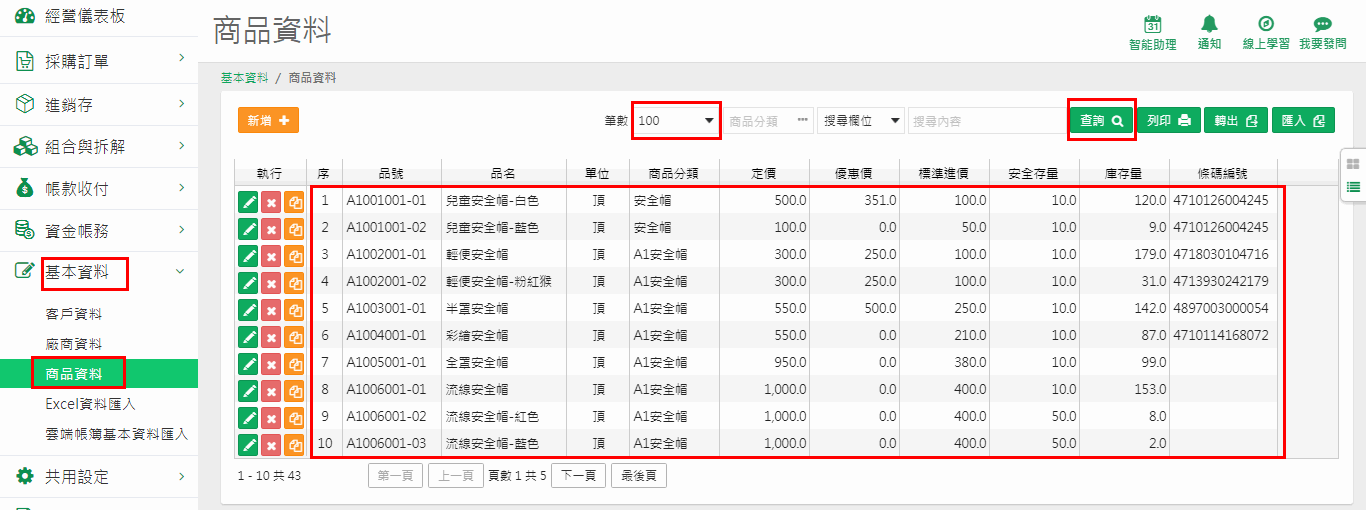Expand the 組合與拆解 sidebar section
Image resolution: width=1366 pixels, height=510 pixels.
(x=181, y=144)
